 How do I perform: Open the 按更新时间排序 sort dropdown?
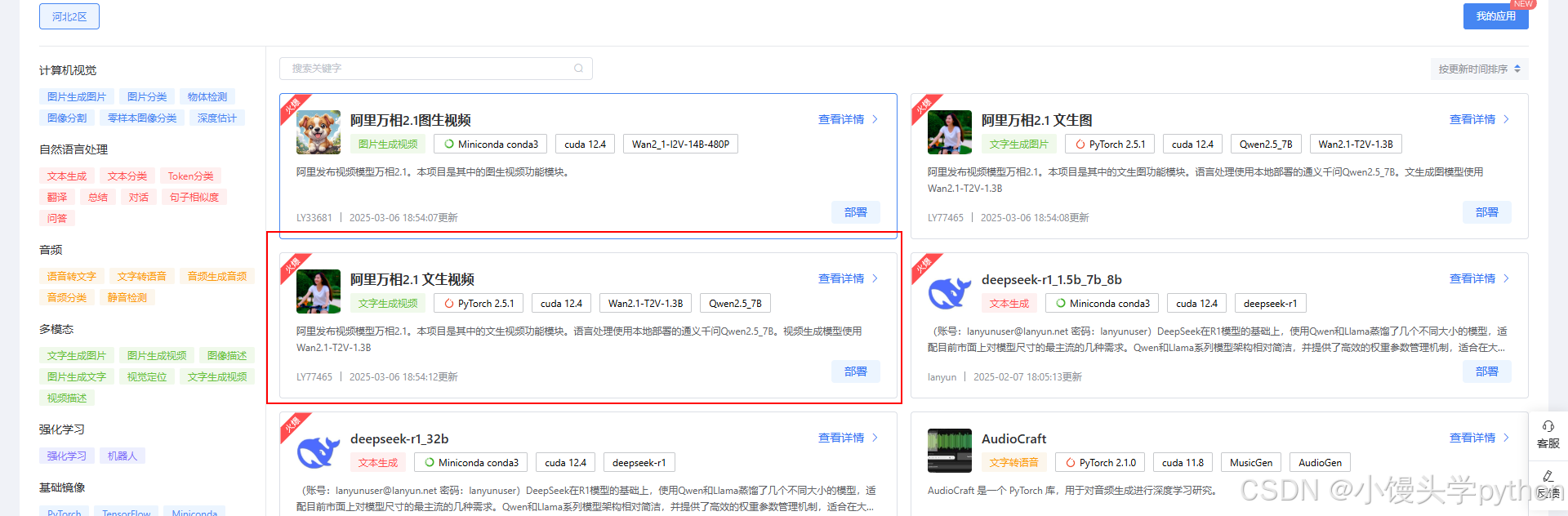coord(1479,69)
